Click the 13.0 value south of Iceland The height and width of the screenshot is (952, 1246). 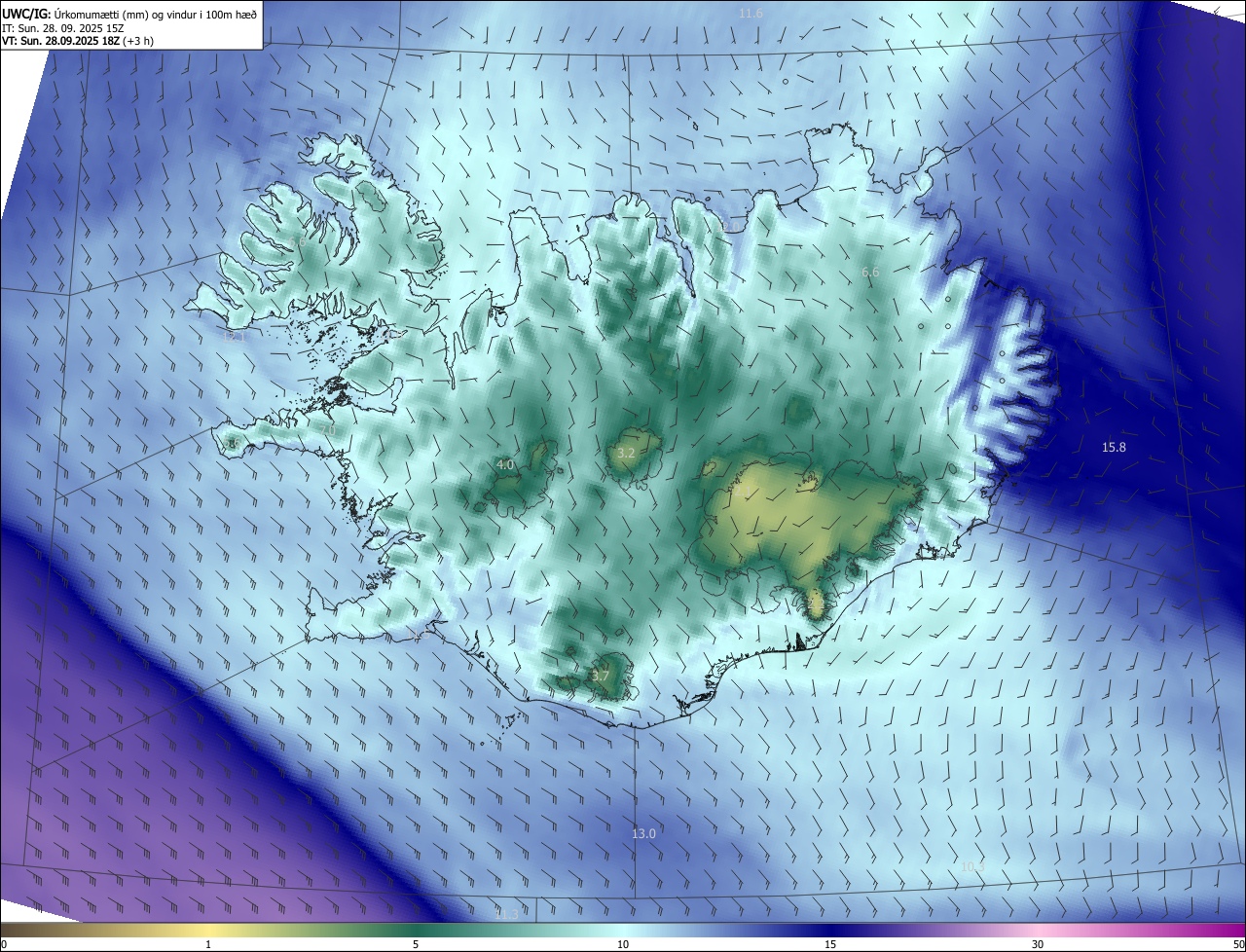[643, 833]
